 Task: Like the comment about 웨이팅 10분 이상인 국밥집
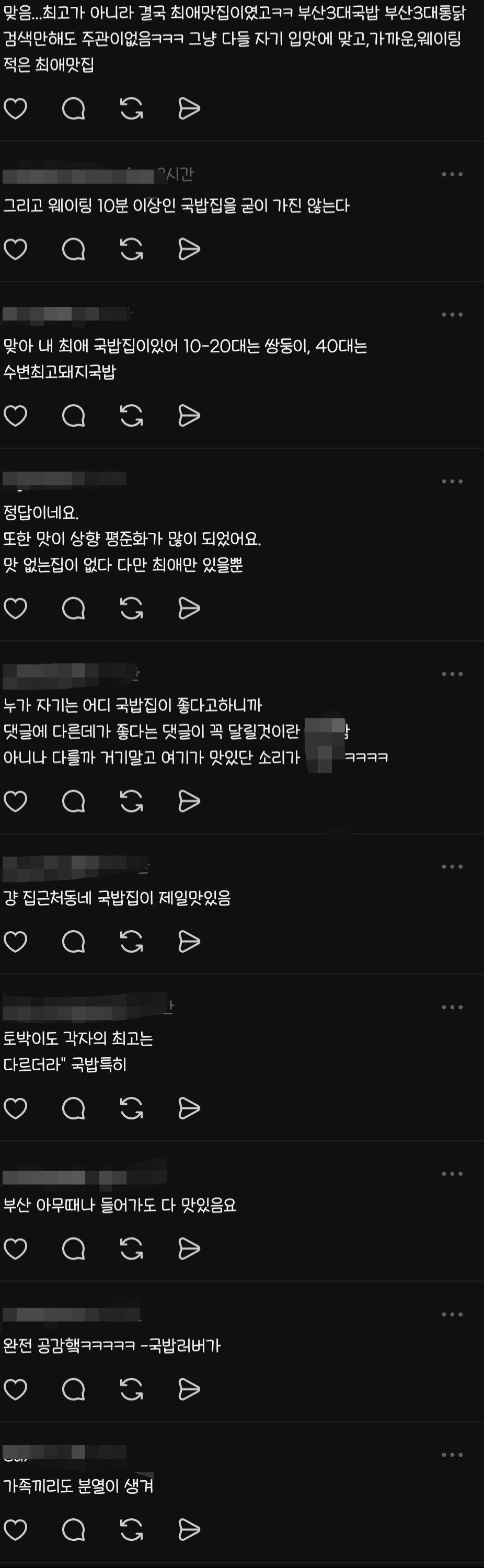(x=15, y=249)
